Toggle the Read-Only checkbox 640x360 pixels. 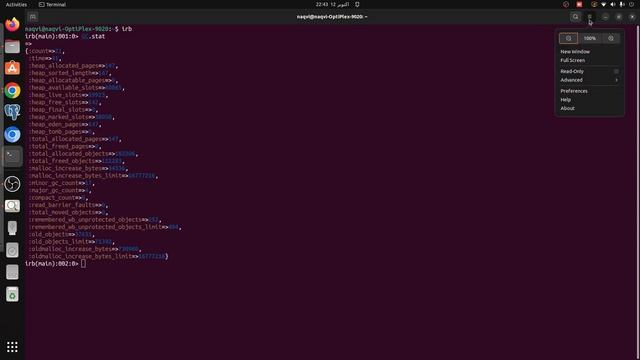click(x=616, y=71)
